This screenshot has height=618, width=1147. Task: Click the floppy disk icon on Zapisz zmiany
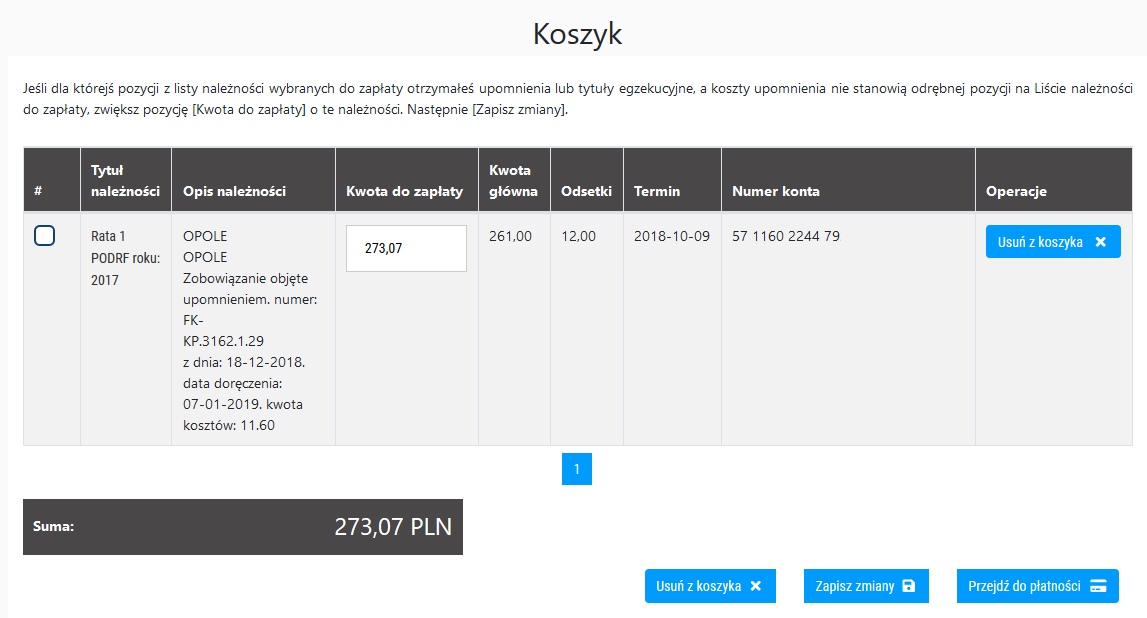pos(909,586)
